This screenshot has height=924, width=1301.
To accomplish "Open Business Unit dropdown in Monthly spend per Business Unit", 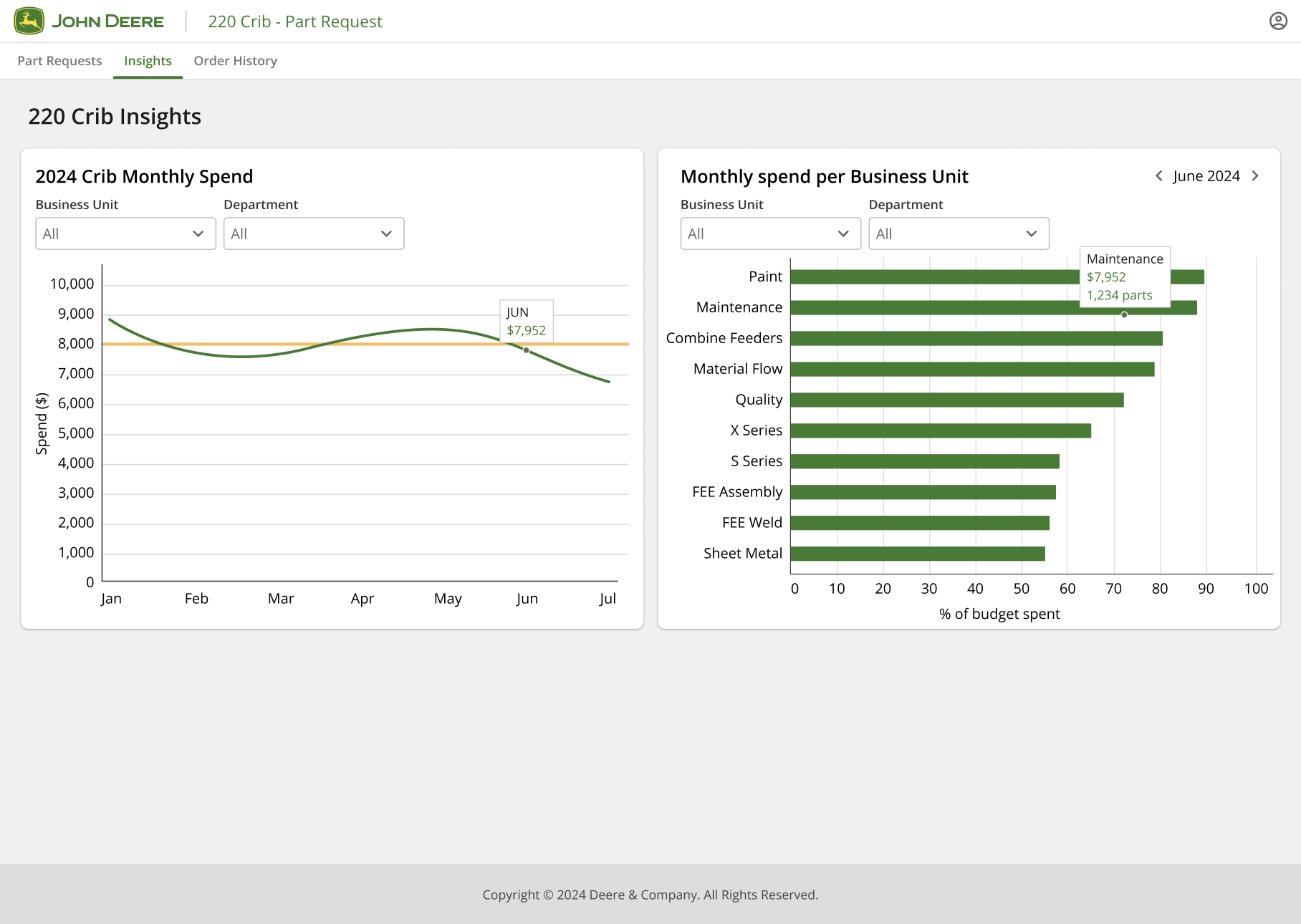I will [x=771, y=234].
